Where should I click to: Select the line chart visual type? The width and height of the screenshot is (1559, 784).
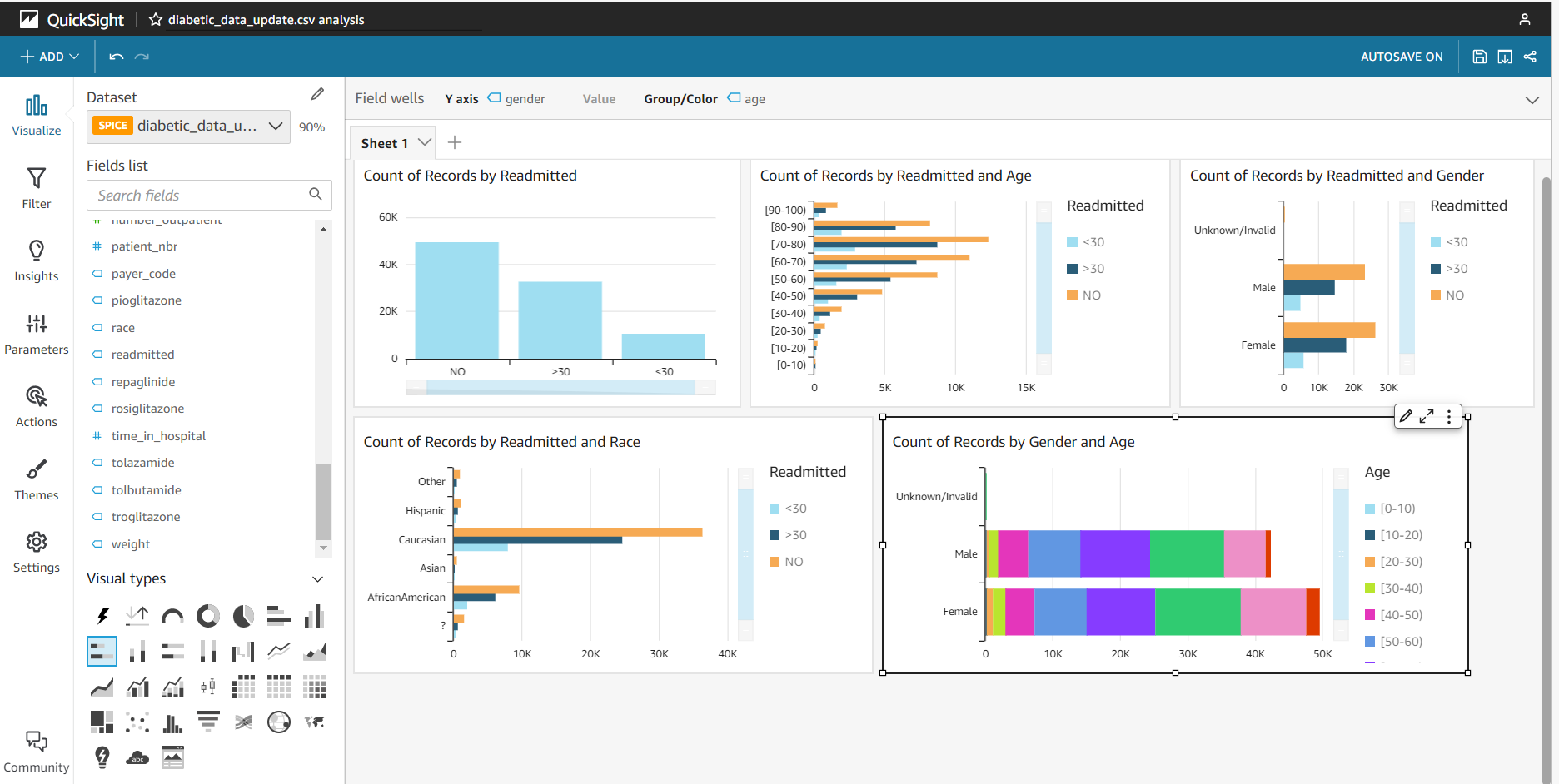pos(279,651)
